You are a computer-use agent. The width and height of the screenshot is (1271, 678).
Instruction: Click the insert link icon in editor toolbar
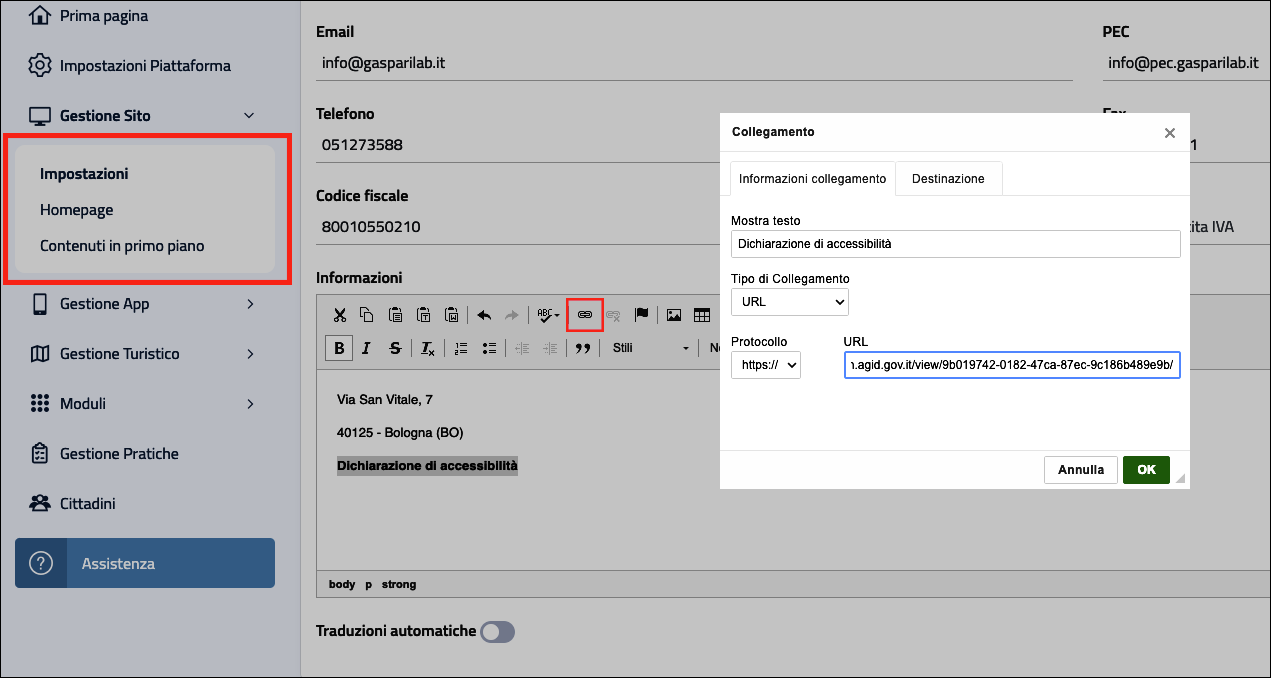[585, 315]
